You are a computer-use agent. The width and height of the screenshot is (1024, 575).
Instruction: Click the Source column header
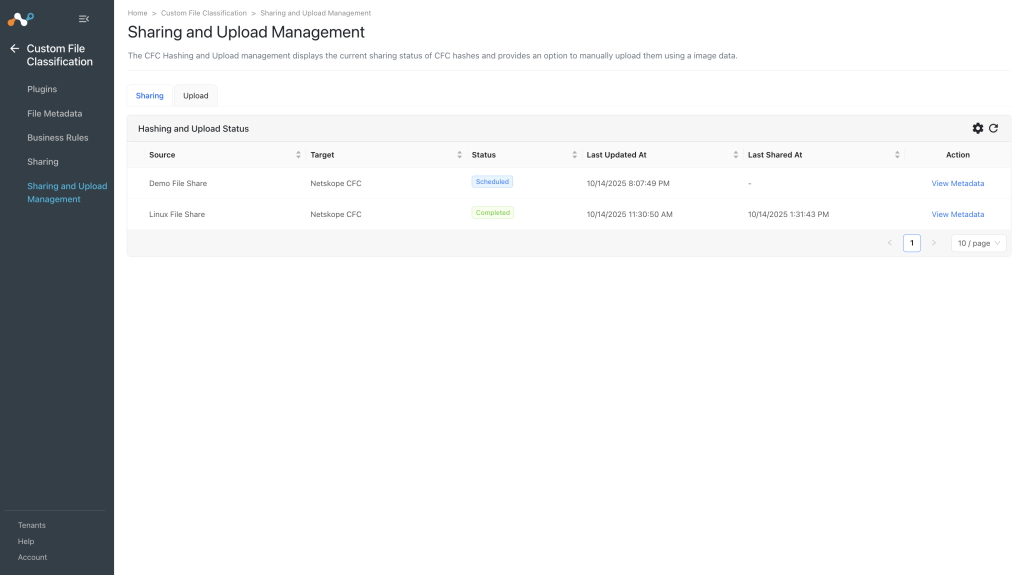[162, 155]
